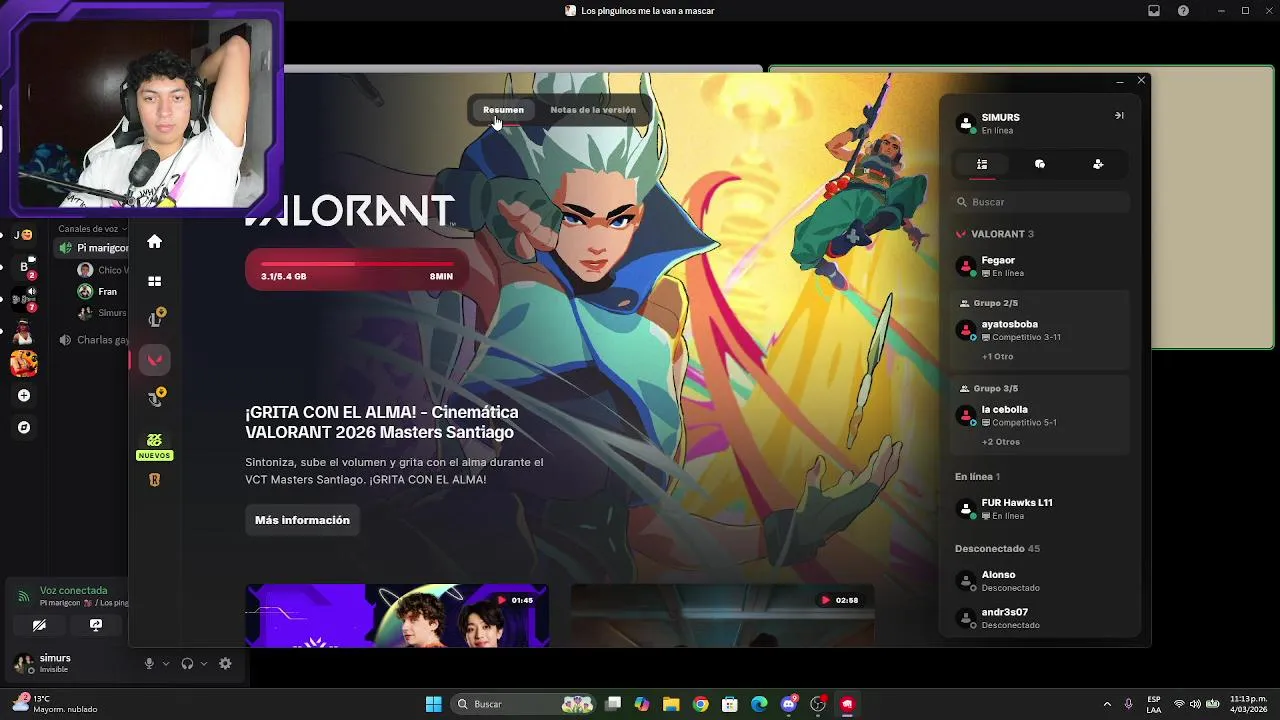Collapse the Riot friends panel arrow
Viewport: 1280px width, 720px height.
[1119, 116]
